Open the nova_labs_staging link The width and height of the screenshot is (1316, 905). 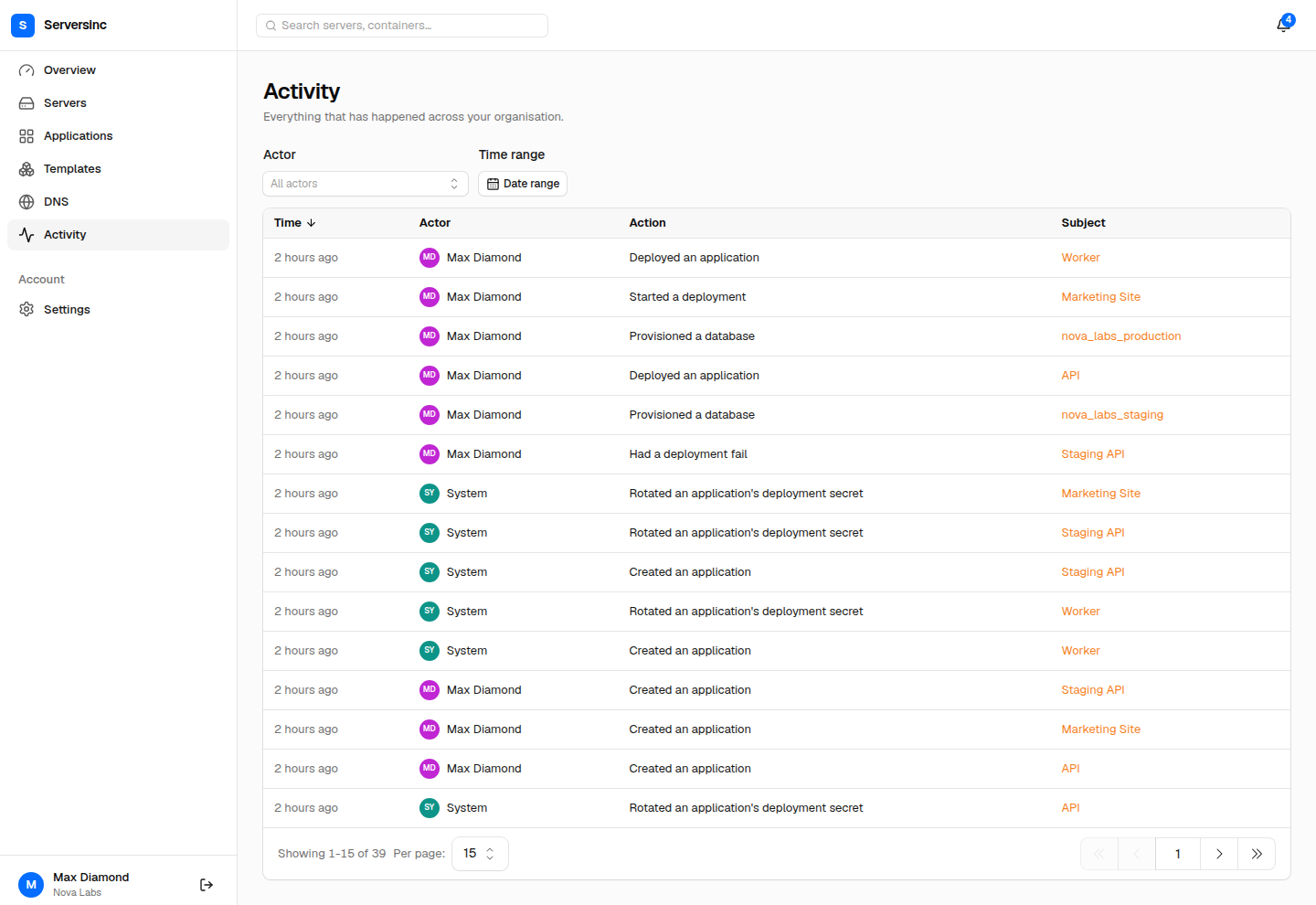[1112, 415]
